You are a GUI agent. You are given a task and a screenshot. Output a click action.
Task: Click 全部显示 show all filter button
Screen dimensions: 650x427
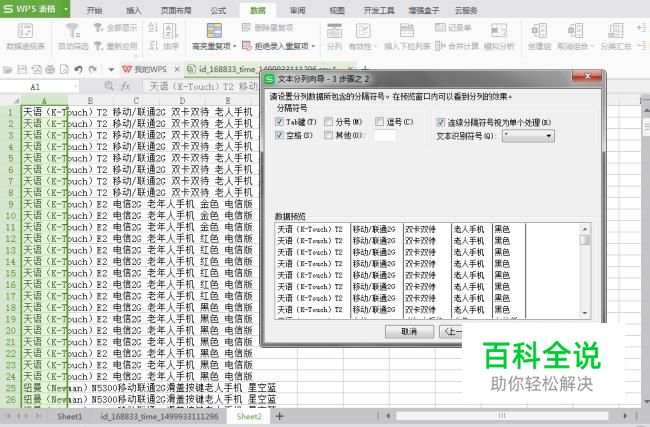115,28
